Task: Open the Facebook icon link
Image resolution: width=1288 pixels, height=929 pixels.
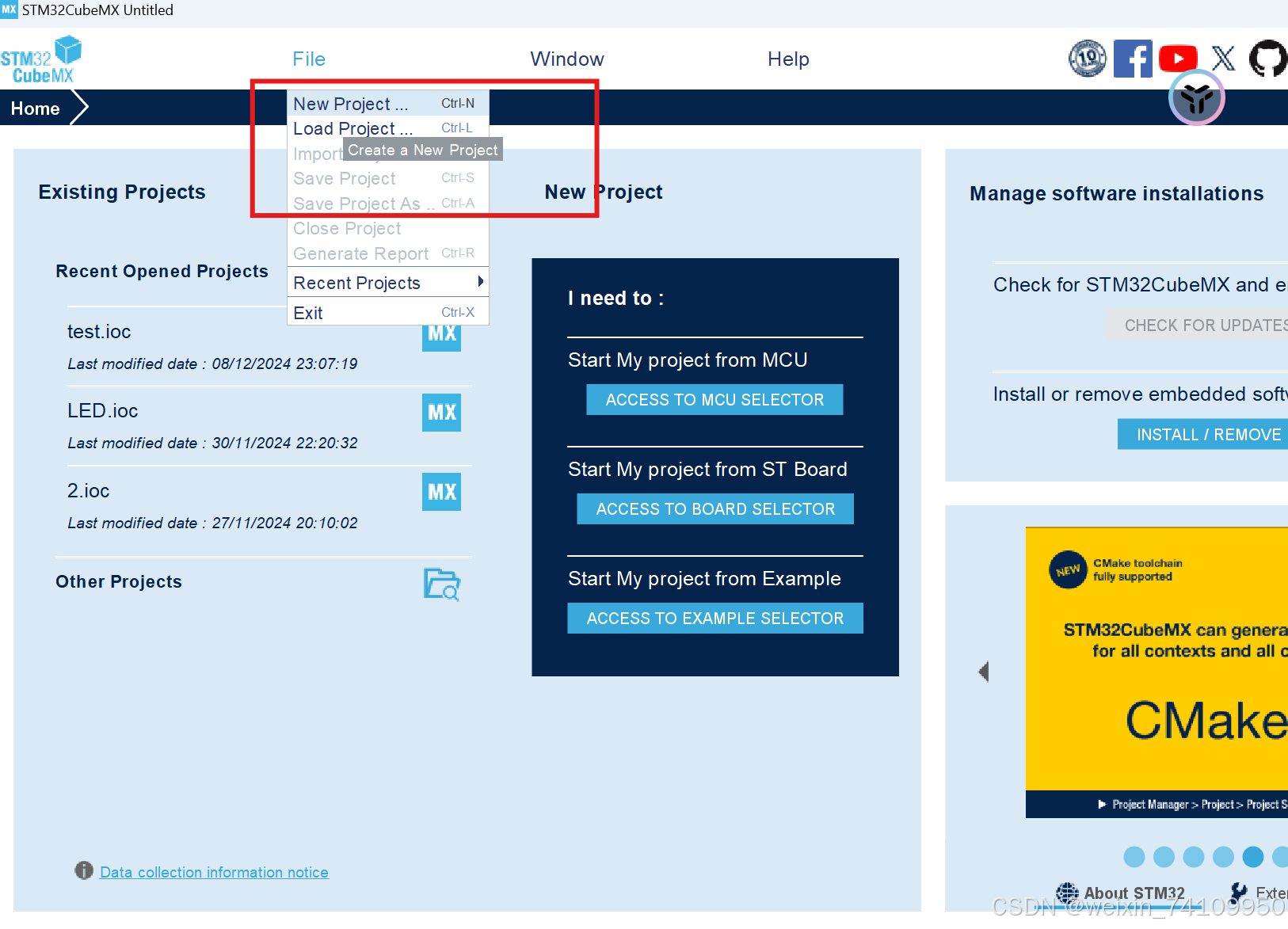Action: pyautogui.click(x=1133, y=59)
